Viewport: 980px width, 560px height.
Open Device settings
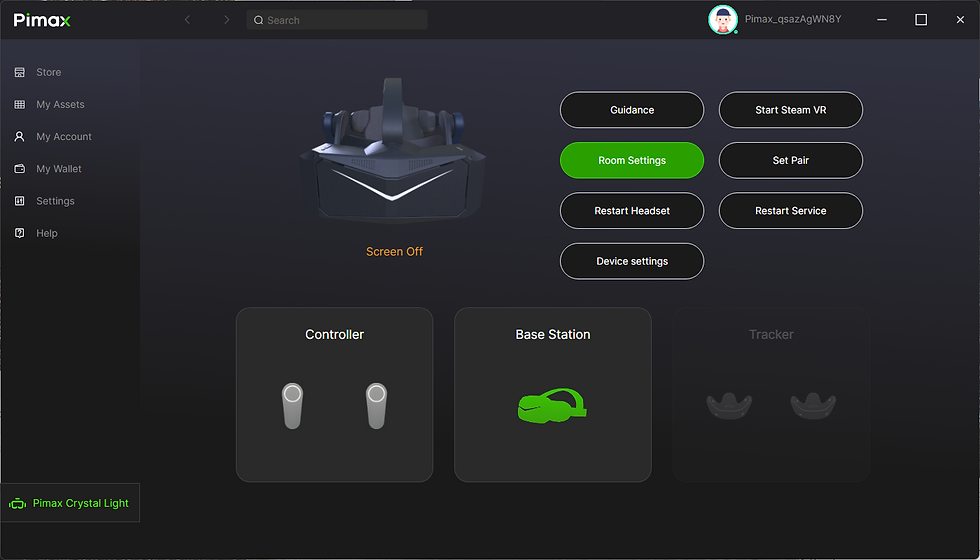(632, 261)
